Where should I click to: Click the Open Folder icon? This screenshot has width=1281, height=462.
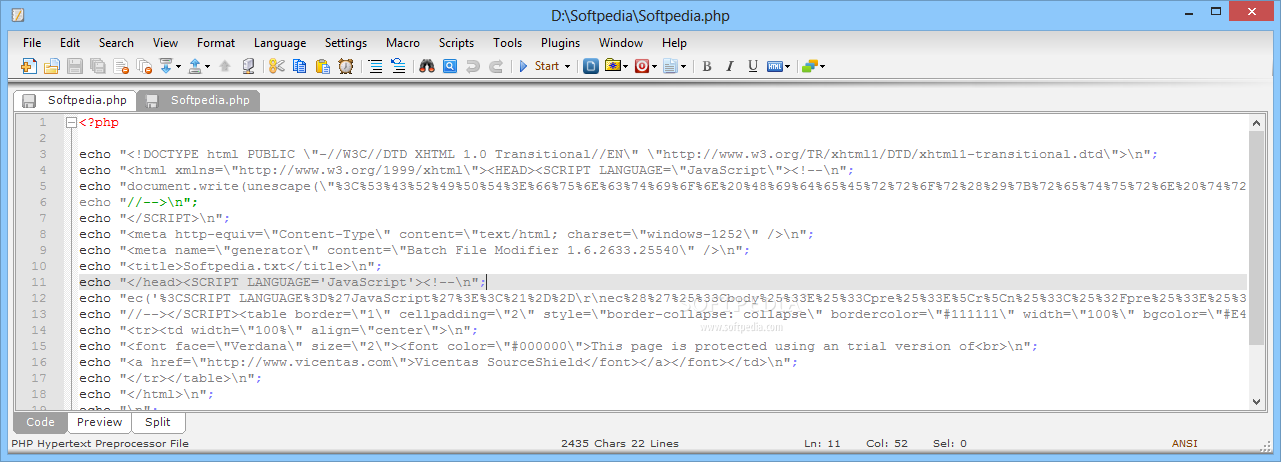(x=52, y=66)
